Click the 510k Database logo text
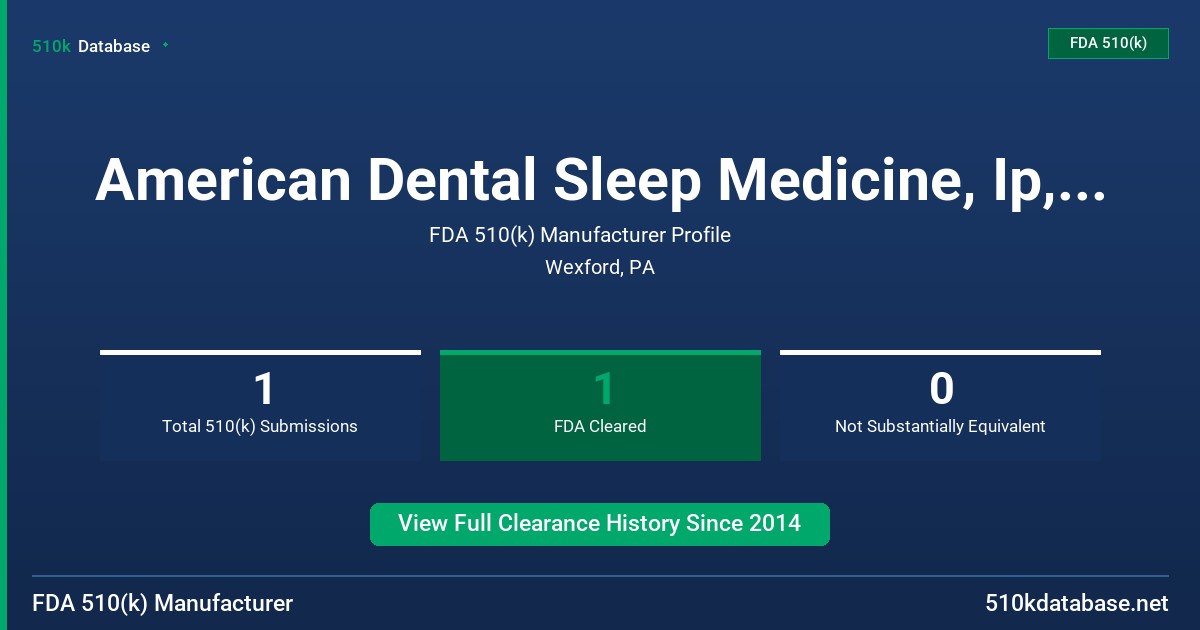 click(91, 46)
